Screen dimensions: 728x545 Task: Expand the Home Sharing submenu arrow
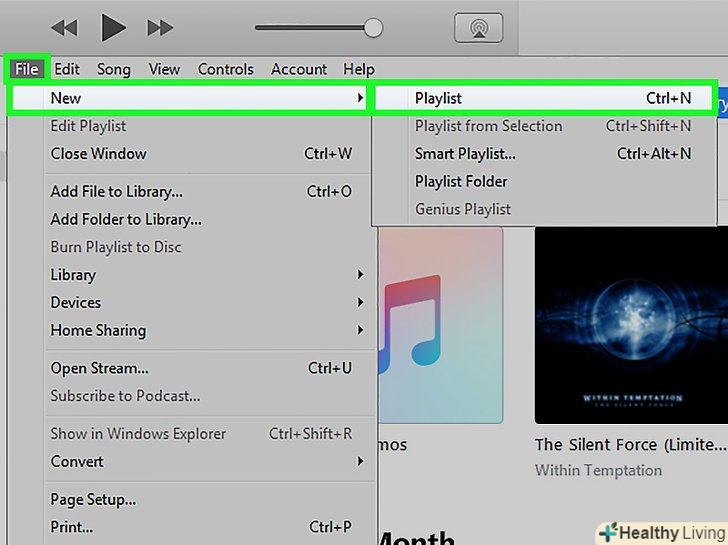360,330
